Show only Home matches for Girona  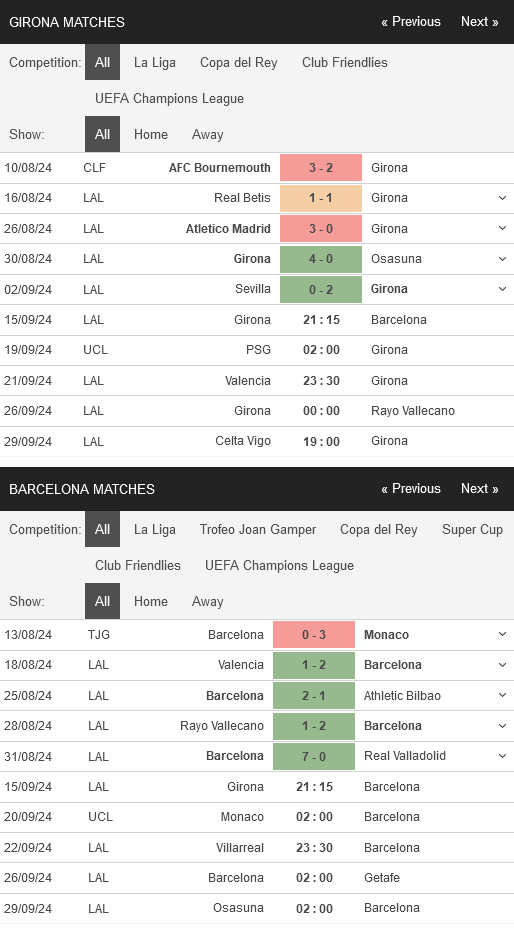(151, 135)
